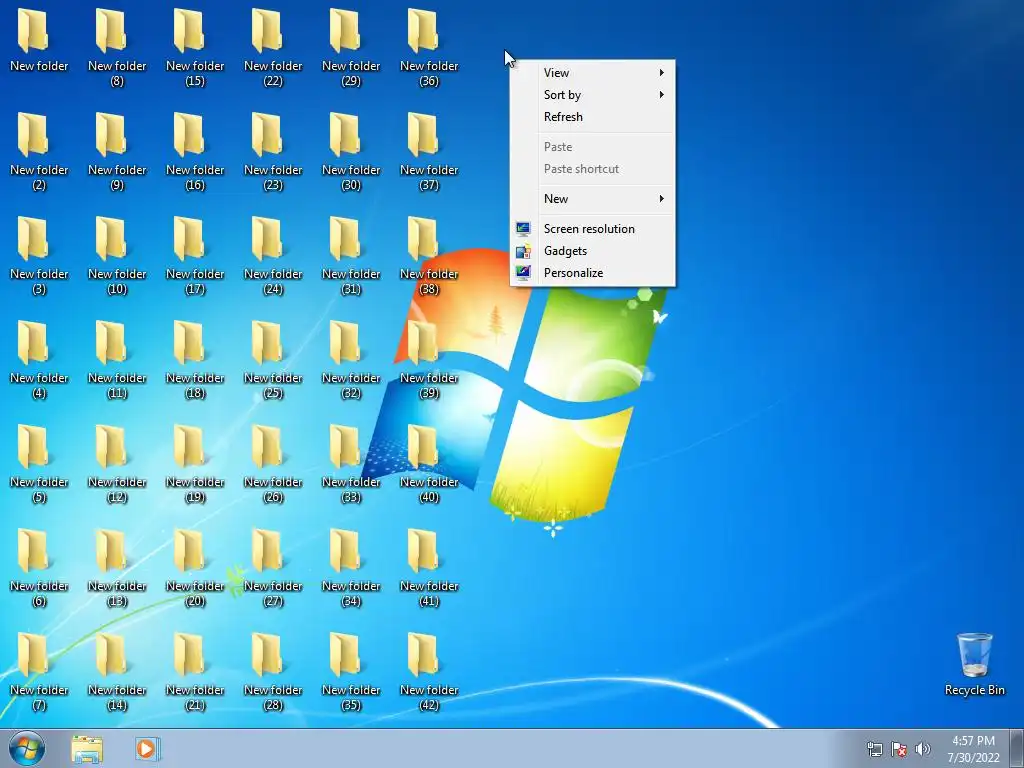Open Action Center flag icon

click(x=899, y=749)
